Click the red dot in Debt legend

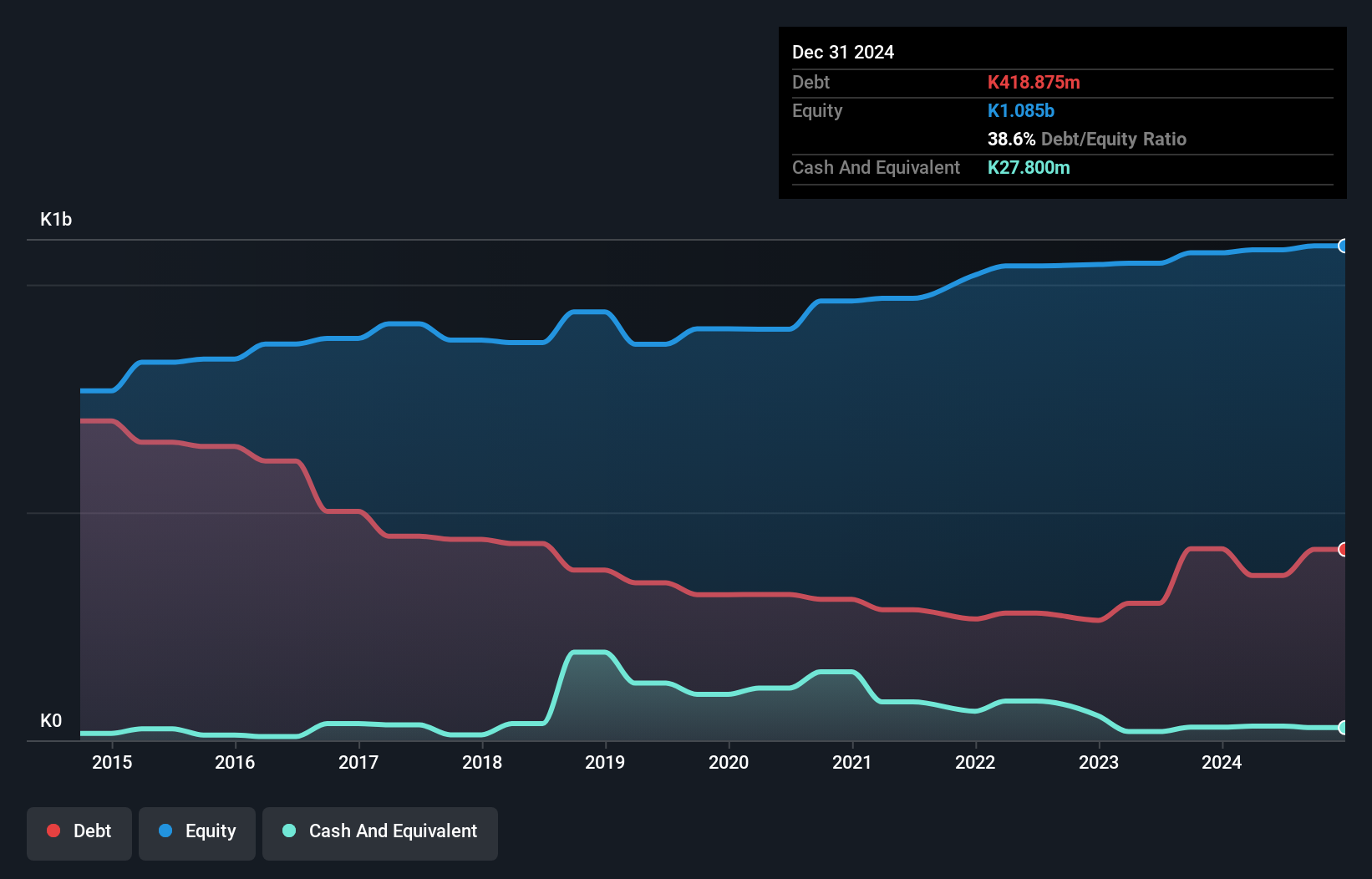click(53, 831)
